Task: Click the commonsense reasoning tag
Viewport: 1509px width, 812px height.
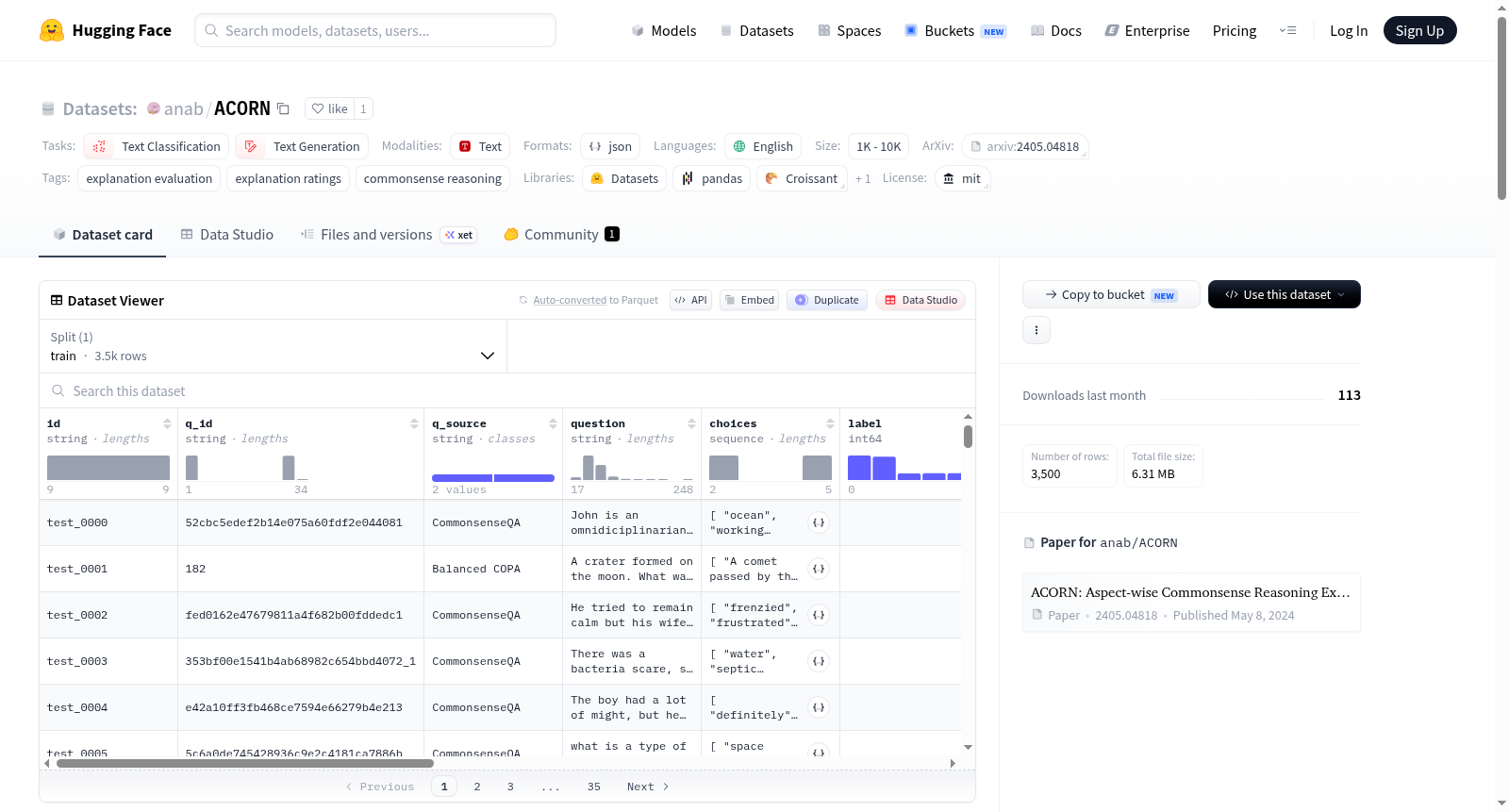Action: [433, 178]
